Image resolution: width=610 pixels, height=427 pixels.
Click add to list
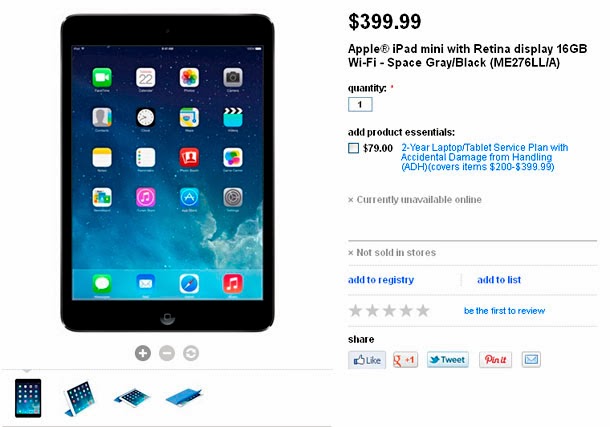[x=499, y=280]
